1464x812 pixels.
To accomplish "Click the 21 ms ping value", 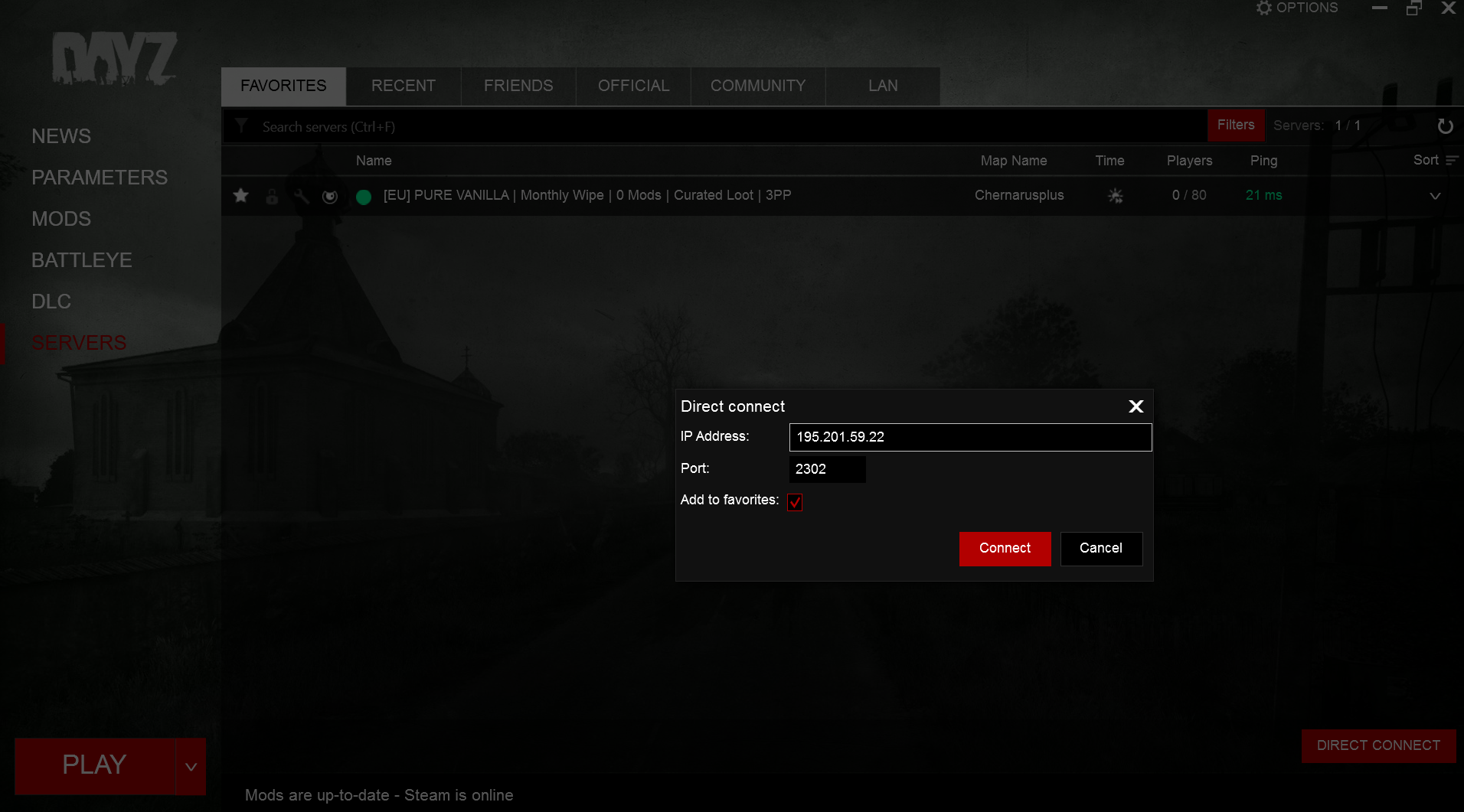I will click(1263, 196).
